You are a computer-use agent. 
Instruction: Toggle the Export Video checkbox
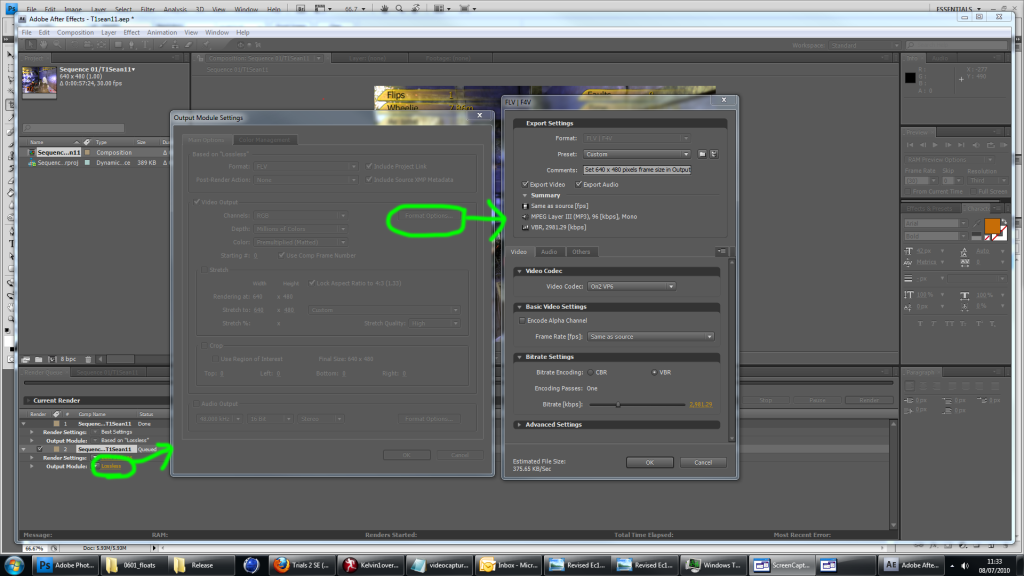524,185
